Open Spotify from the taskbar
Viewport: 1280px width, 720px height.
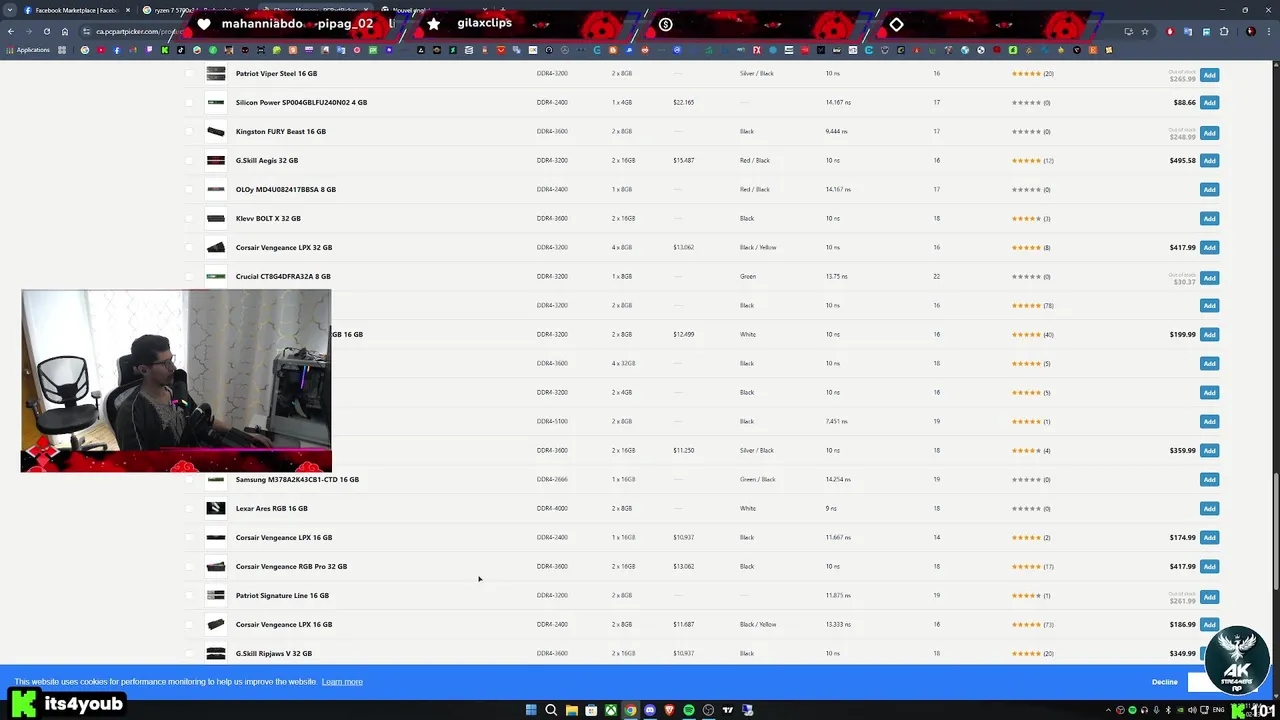(689, 710)
